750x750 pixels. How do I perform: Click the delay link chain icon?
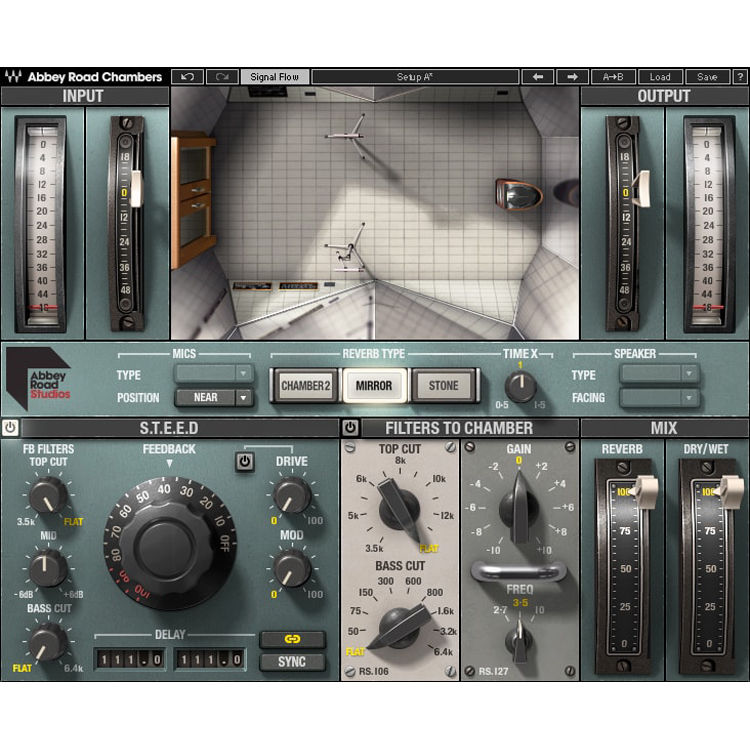(292, 639)
